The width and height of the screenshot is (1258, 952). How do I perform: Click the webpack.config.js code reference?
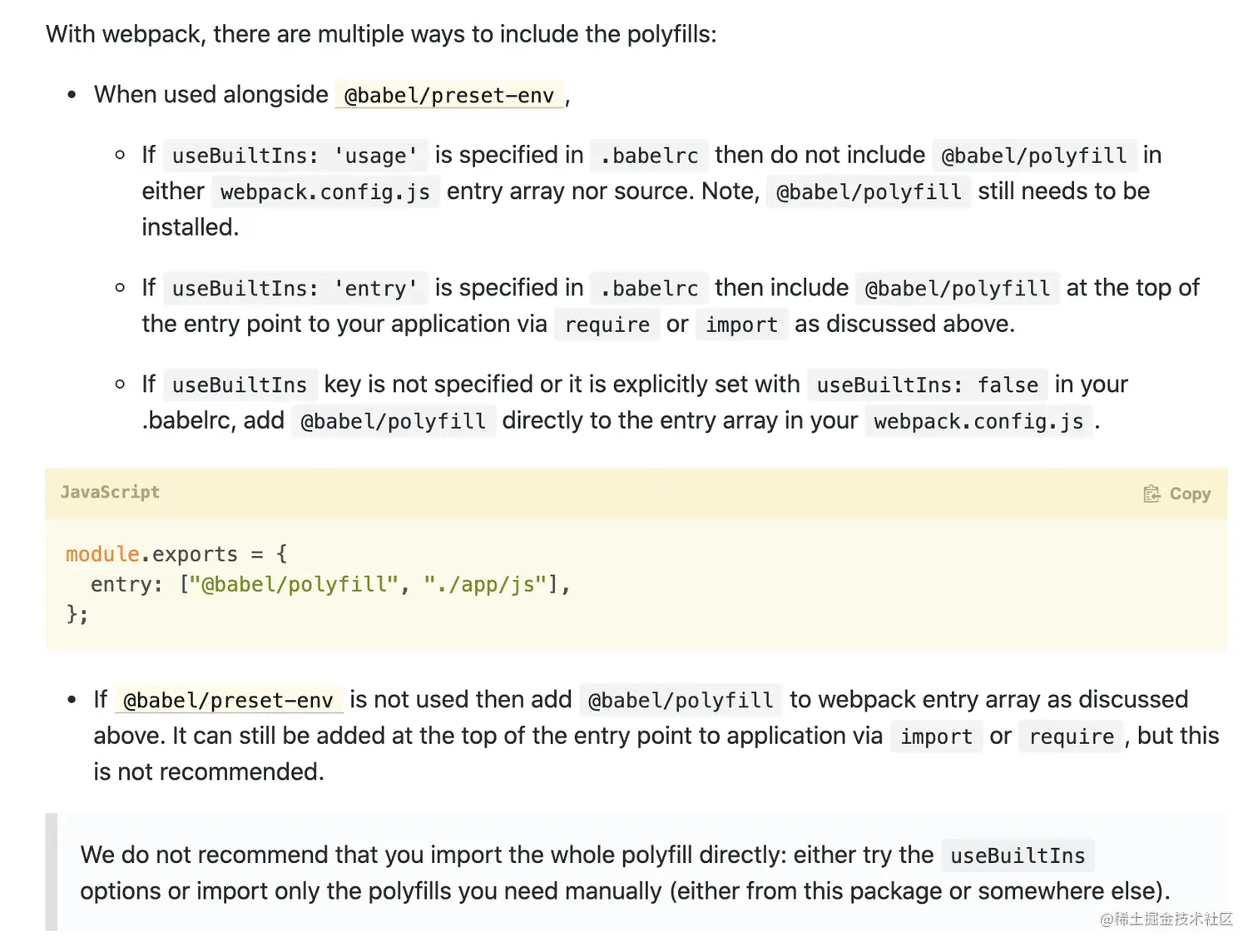coord(324,191)
